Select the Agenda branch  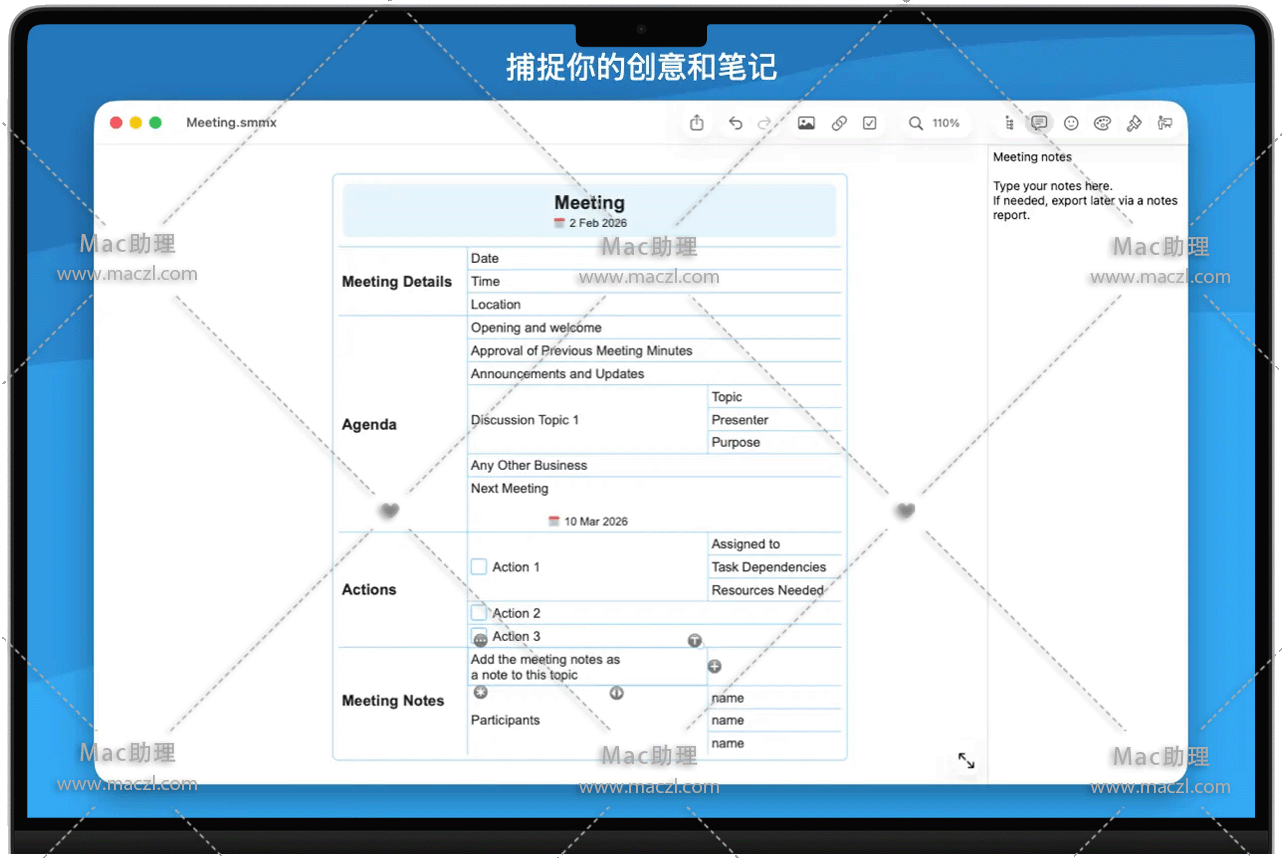369,425
